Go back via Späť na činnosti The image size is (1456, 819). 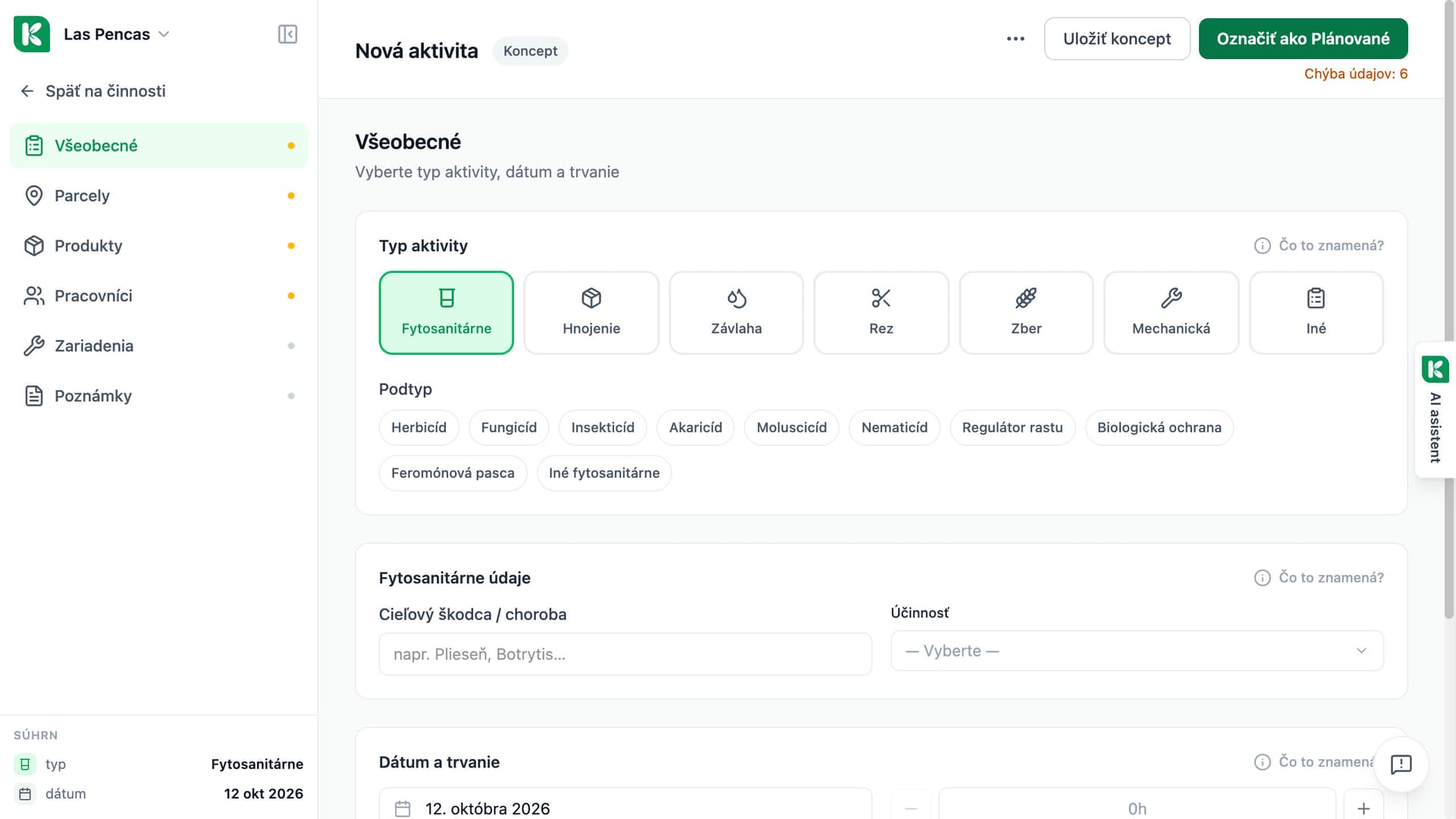[x=93, y=91]
